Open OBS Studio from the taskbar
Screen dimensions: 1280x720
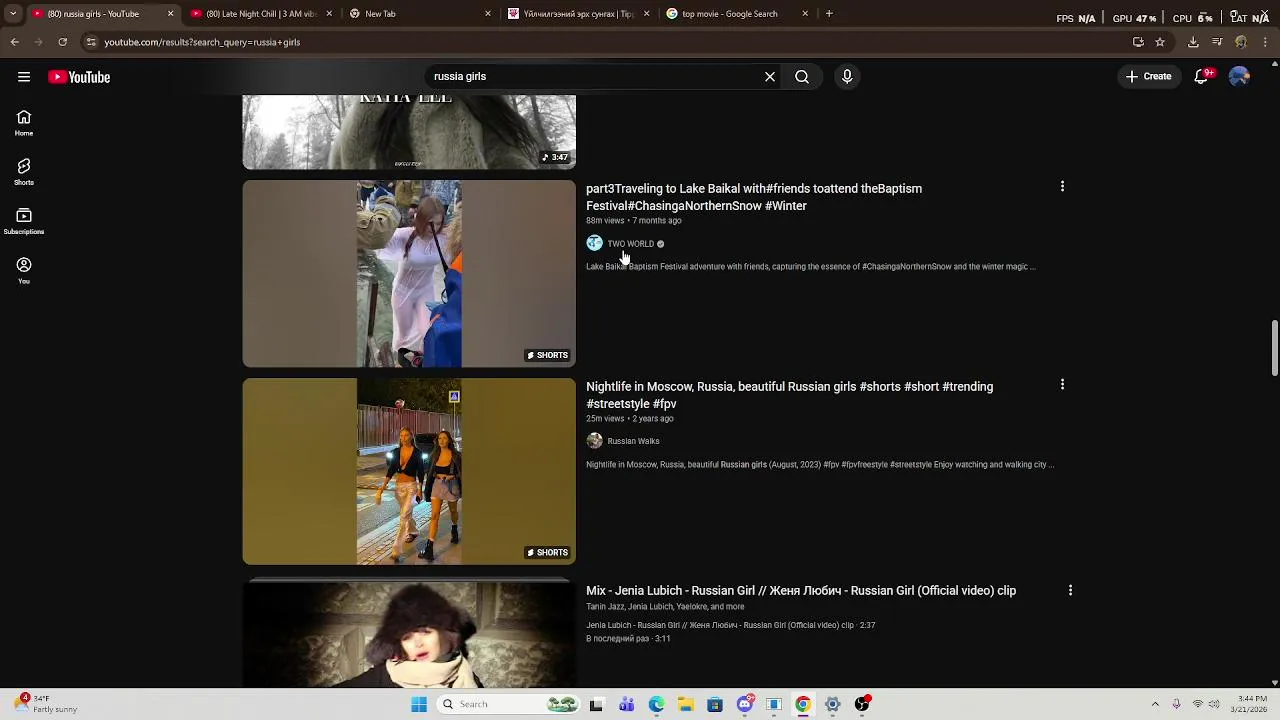point(862,704)
